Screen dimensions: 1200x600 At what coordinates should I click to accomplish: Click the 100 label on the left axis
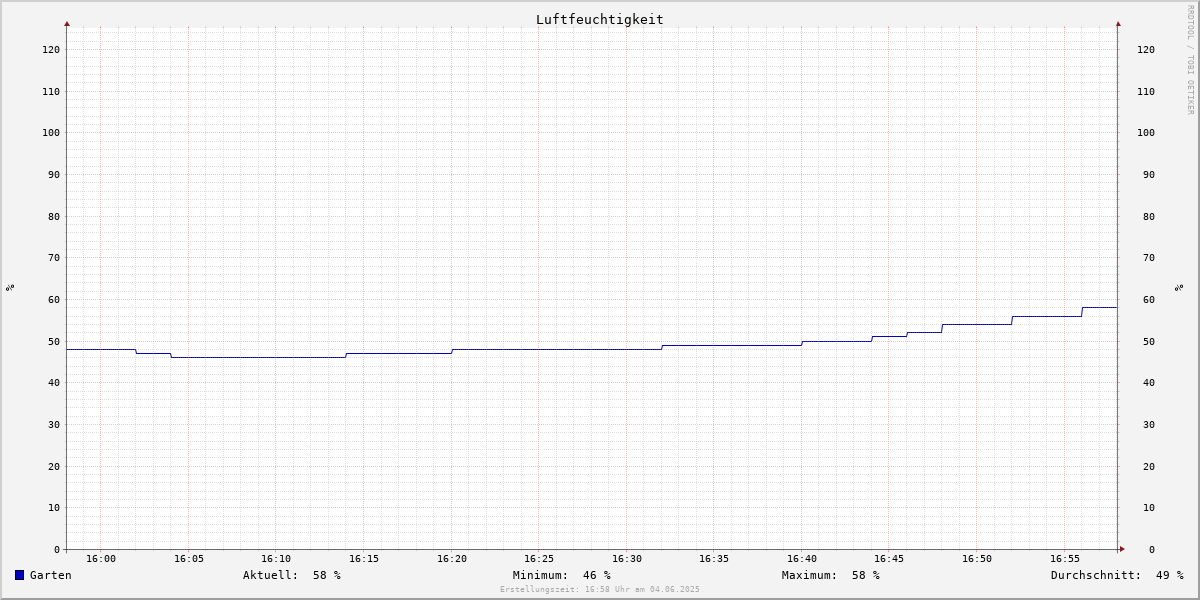[x=51, y=132]
